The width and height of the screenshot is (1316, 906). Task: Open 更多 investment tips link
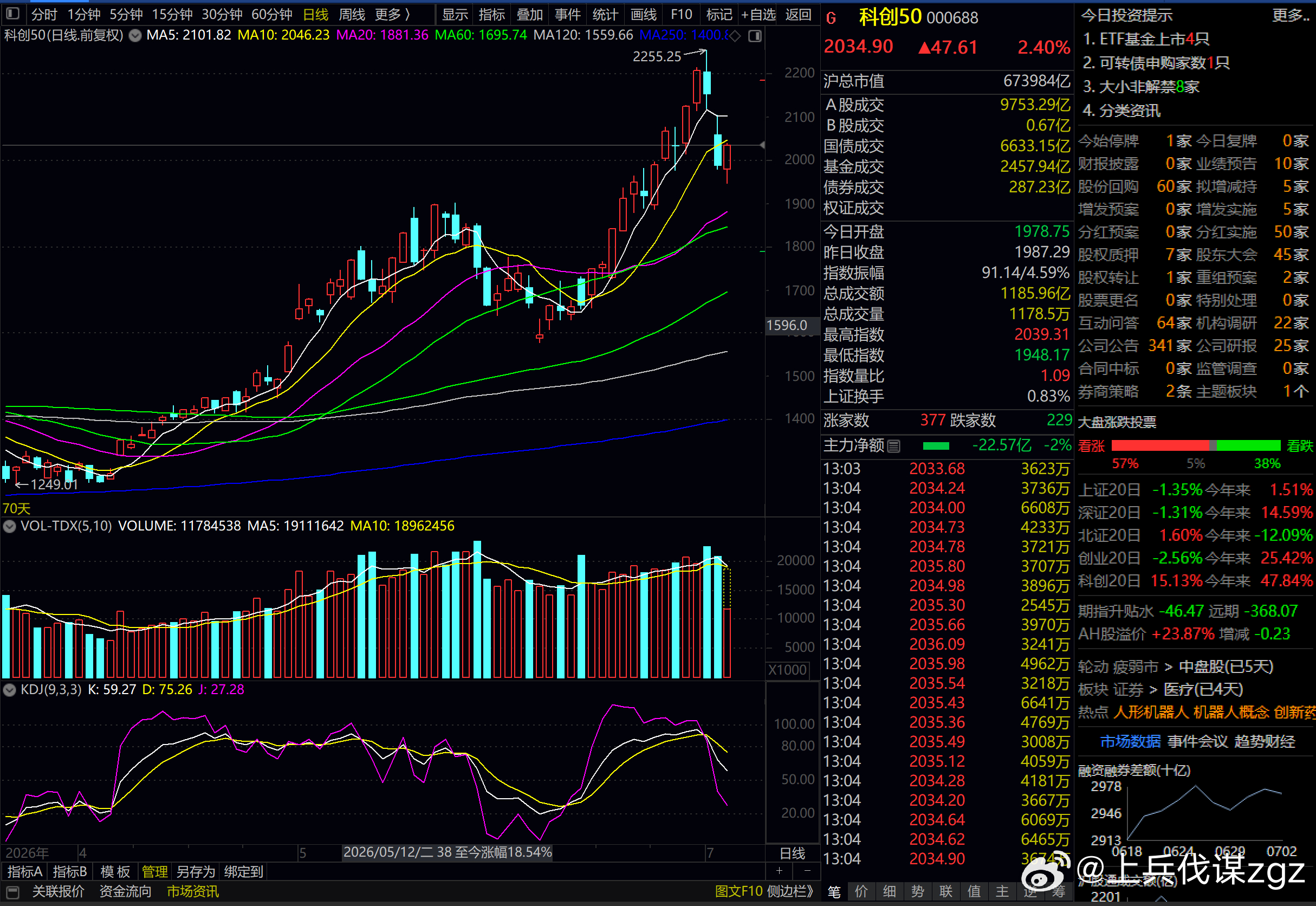[1290, 15]
